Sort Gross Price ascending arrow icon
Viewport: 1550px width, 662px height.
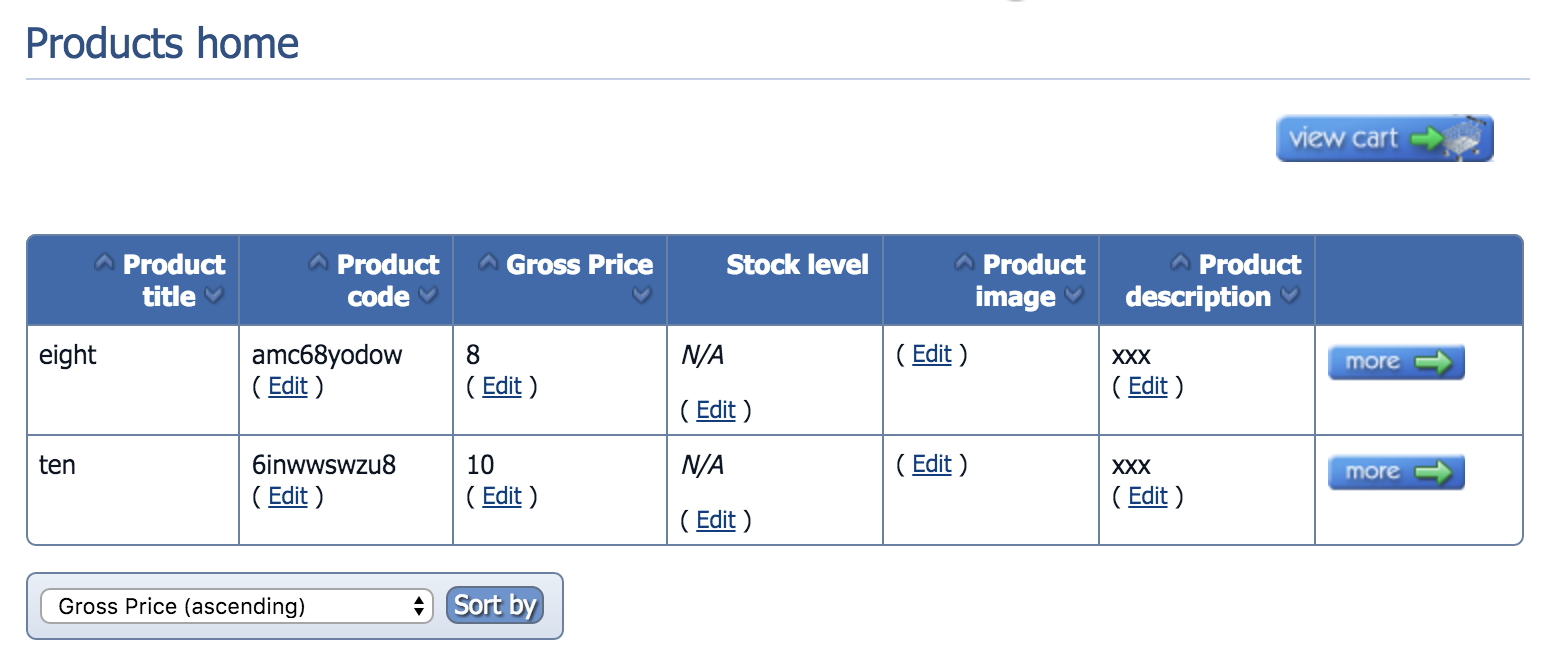(488, 264)
